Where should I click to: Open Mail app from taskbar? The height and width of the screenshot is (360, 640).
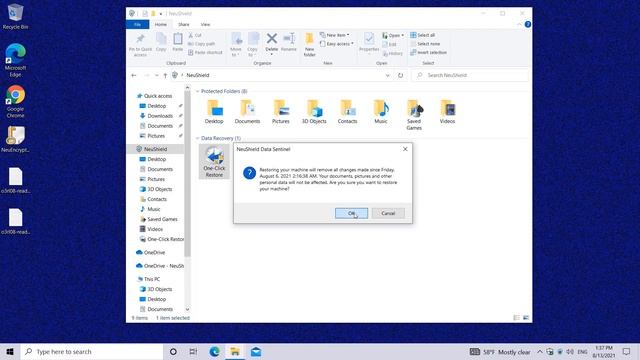click(256, 351)
